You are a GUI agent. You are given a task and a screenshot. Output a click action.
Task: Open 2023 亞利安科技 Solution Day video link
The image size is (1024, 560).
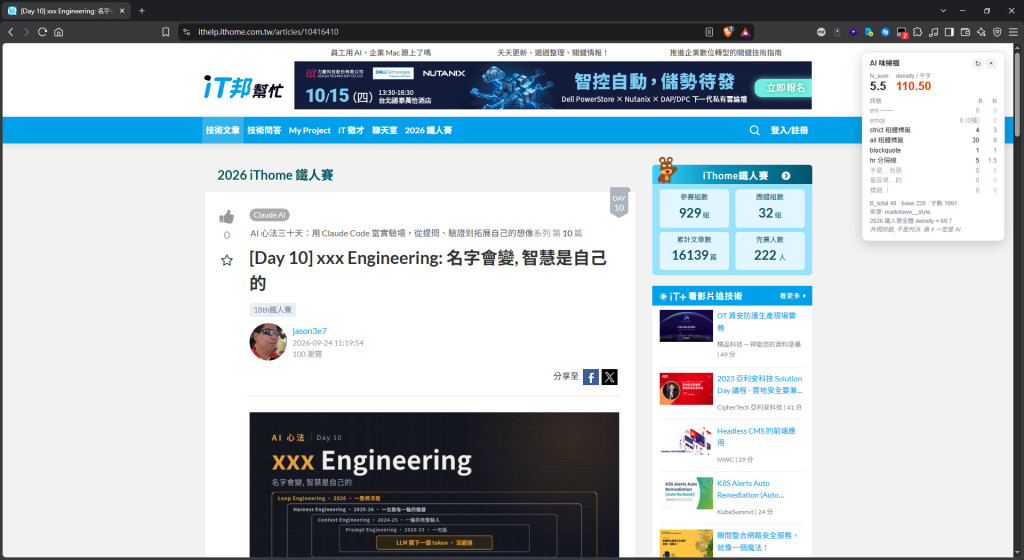click(760, 384)
